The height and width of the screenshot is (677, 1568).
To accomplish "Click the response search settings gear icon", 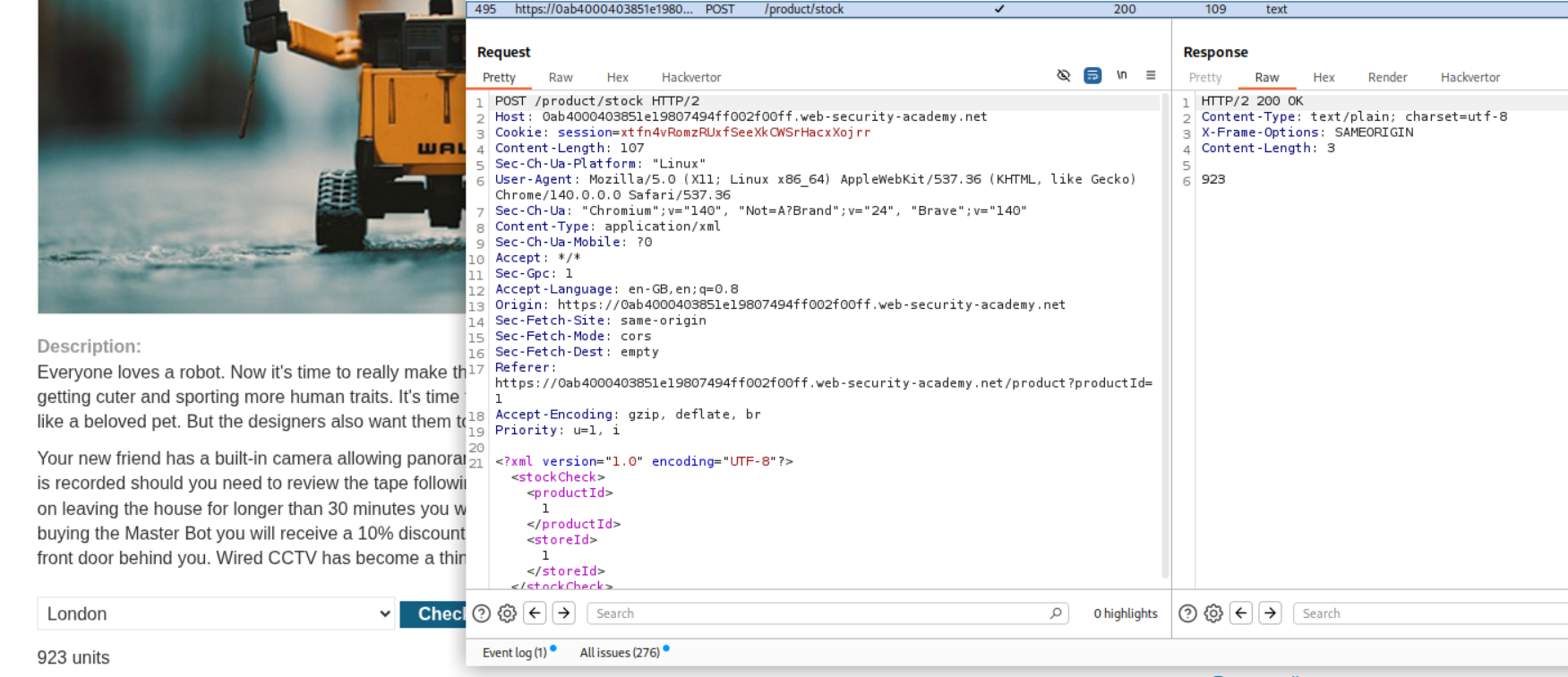I will 1213,613.
